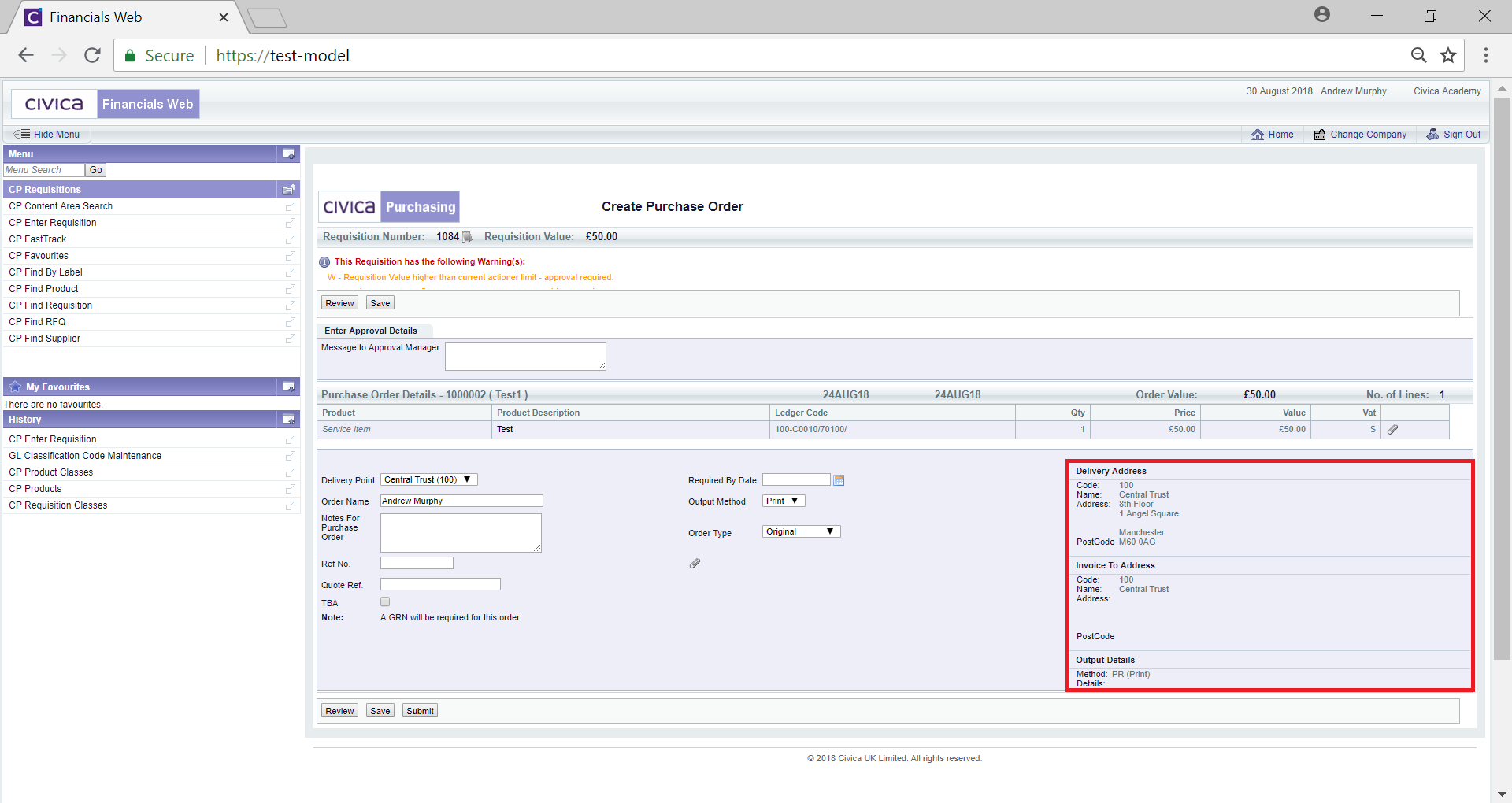Open CP Content Area Search in new window icon
This screenshot has height=803, width=1512.
coord(290,206)
